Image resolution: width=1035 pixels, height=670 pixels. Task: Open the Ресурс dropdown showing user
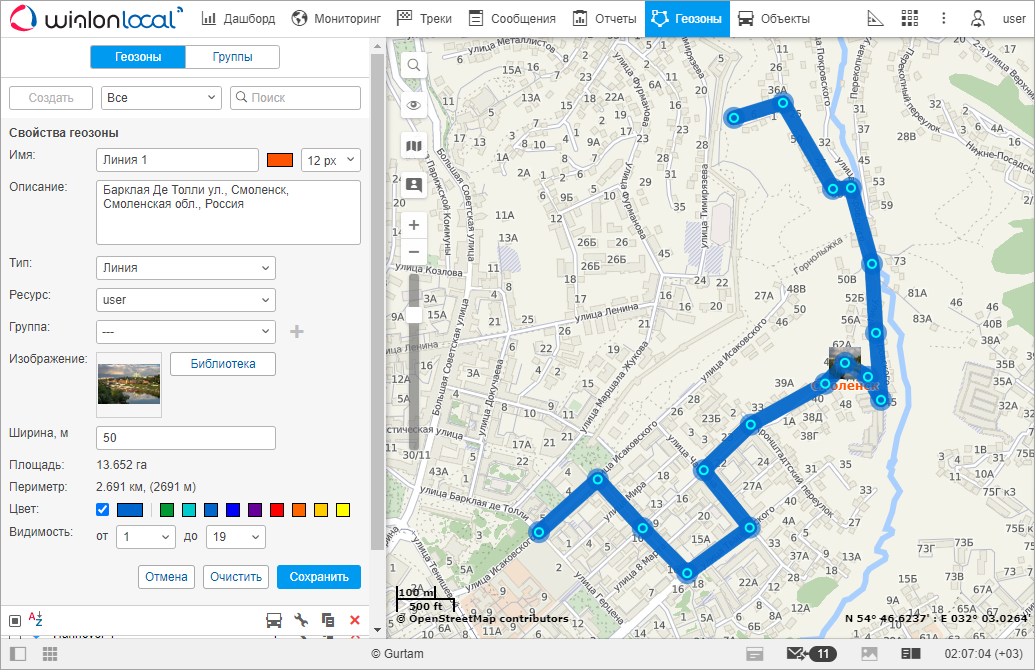pyautogui.click(x=185, y=300)
